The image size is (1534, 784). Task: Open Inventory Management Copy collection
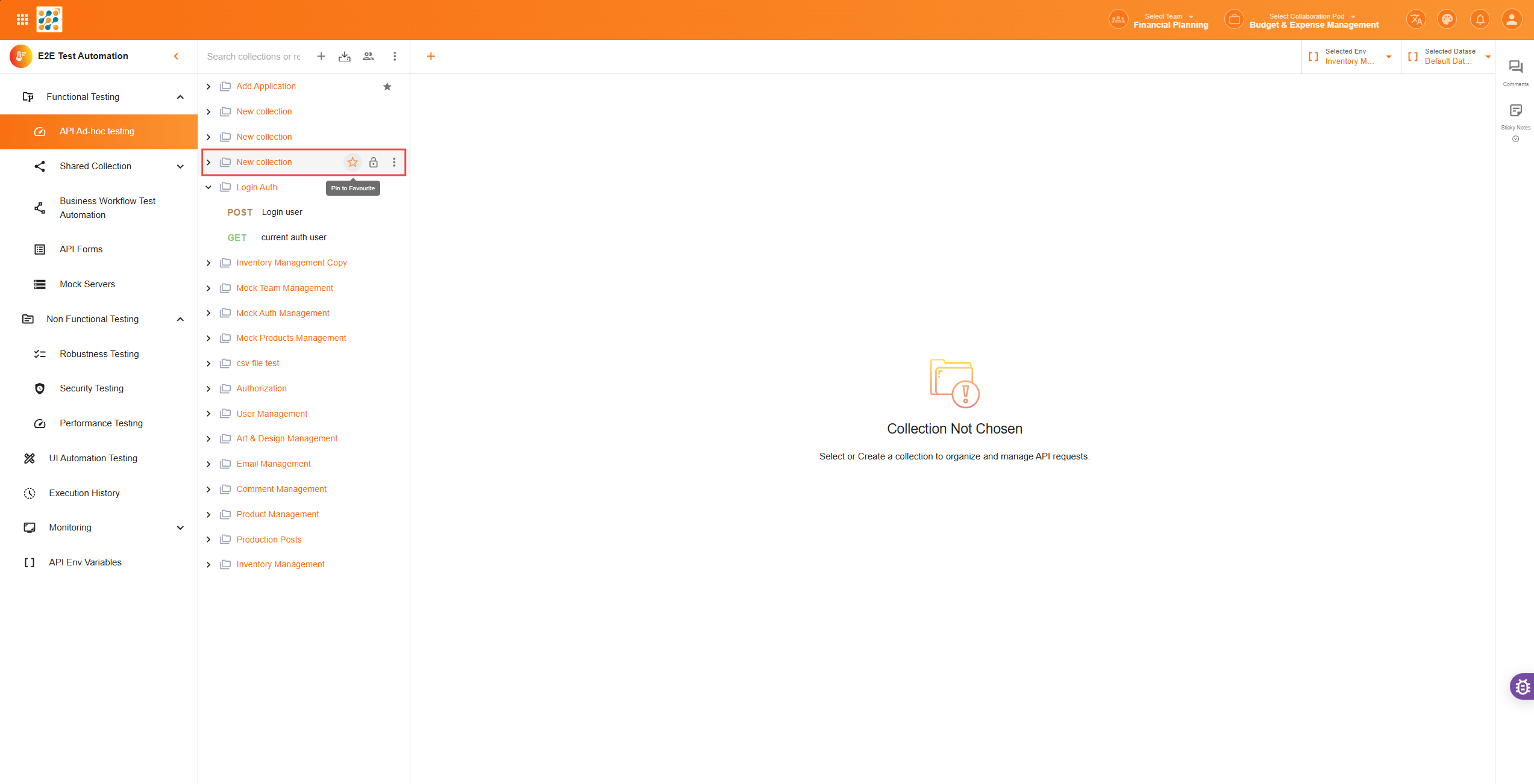click(292, 263)
